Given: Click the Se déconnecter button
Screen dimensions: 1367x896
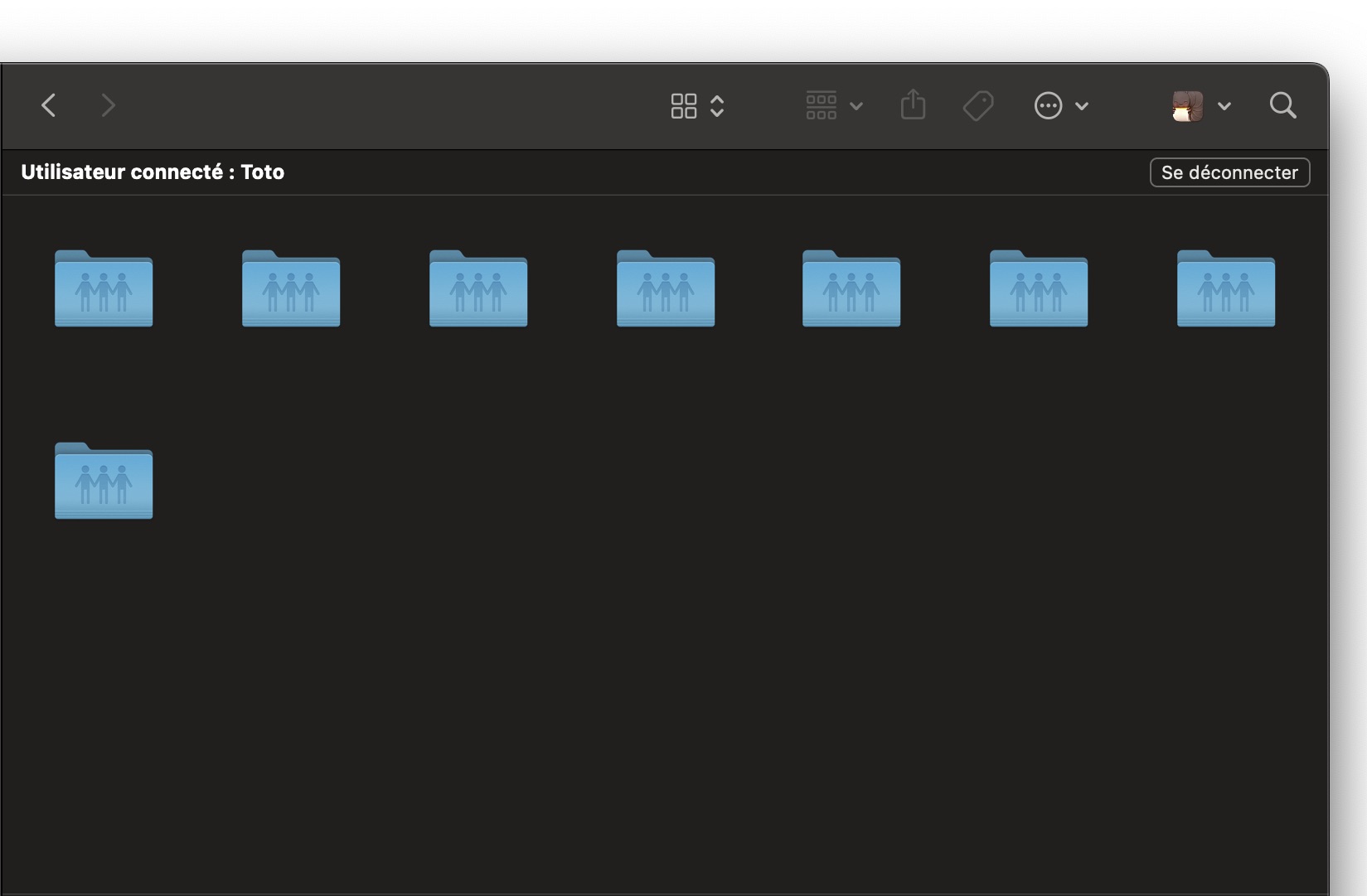Looking at the screenshot, I should [x=1229, y=172].
